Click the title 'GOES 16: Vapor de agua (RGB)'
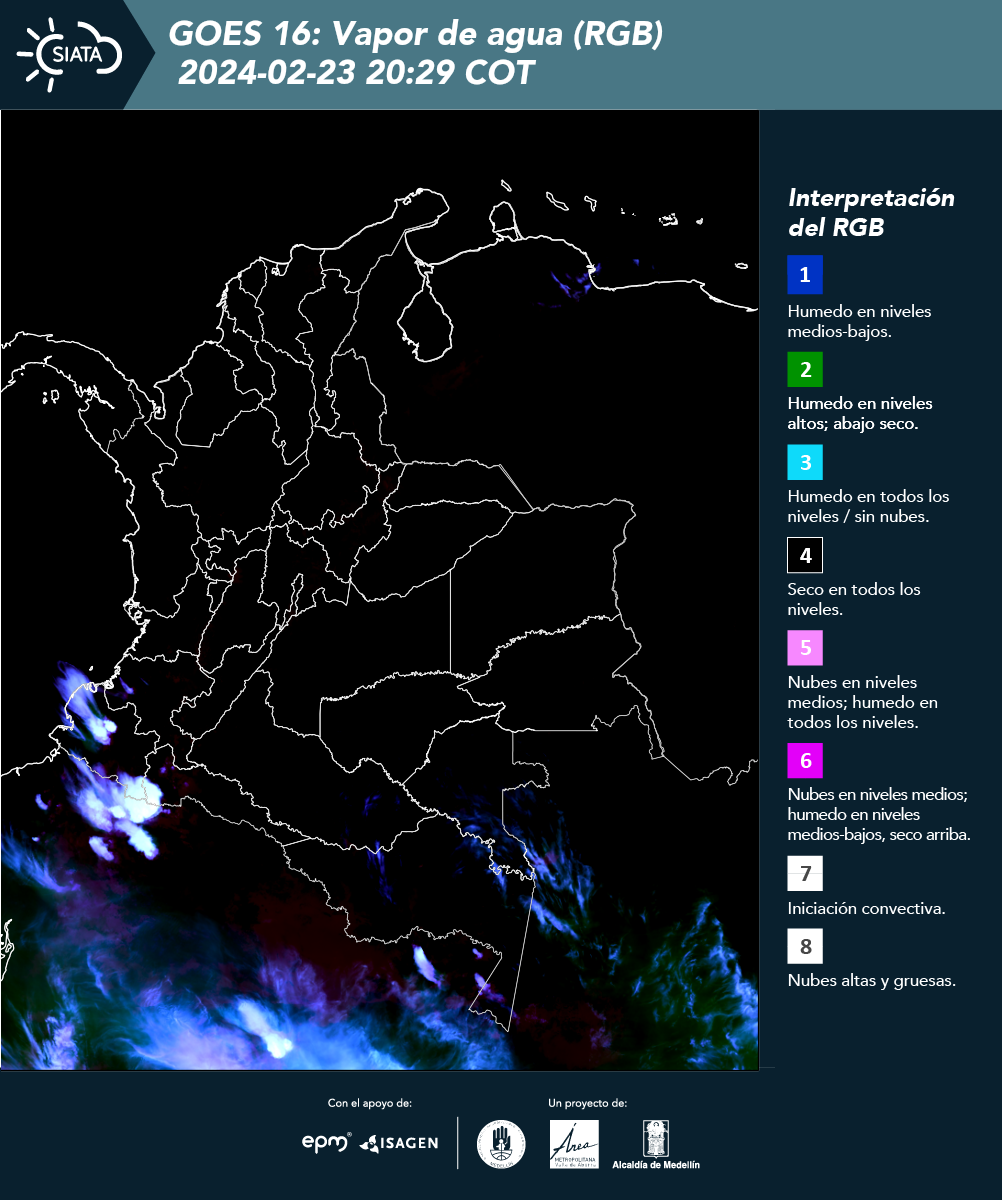Viewport: 1002px width, 1200px height. point(416,35)
